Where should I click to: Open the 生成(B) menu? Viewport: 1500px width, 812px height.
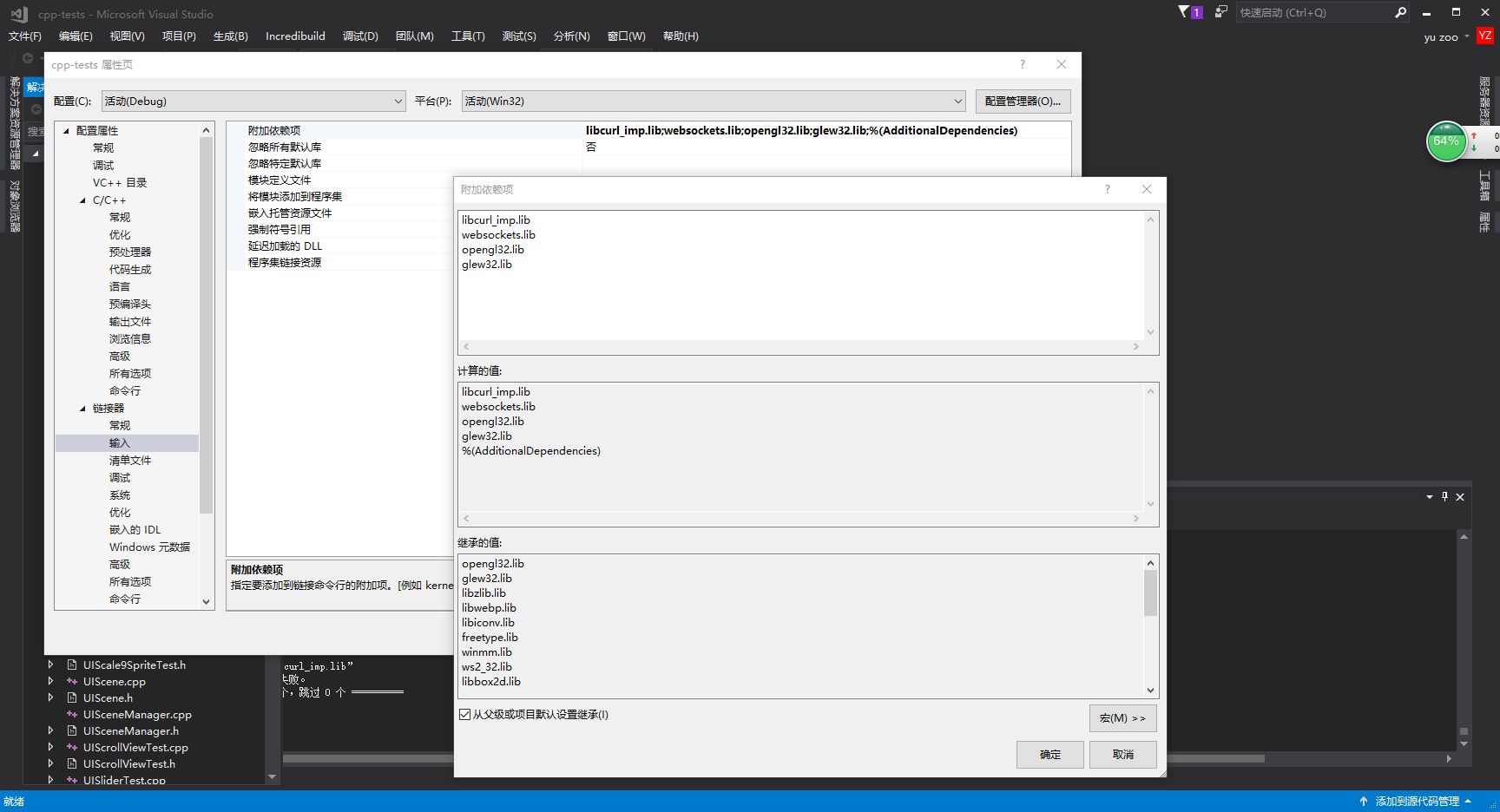(231, 36)
